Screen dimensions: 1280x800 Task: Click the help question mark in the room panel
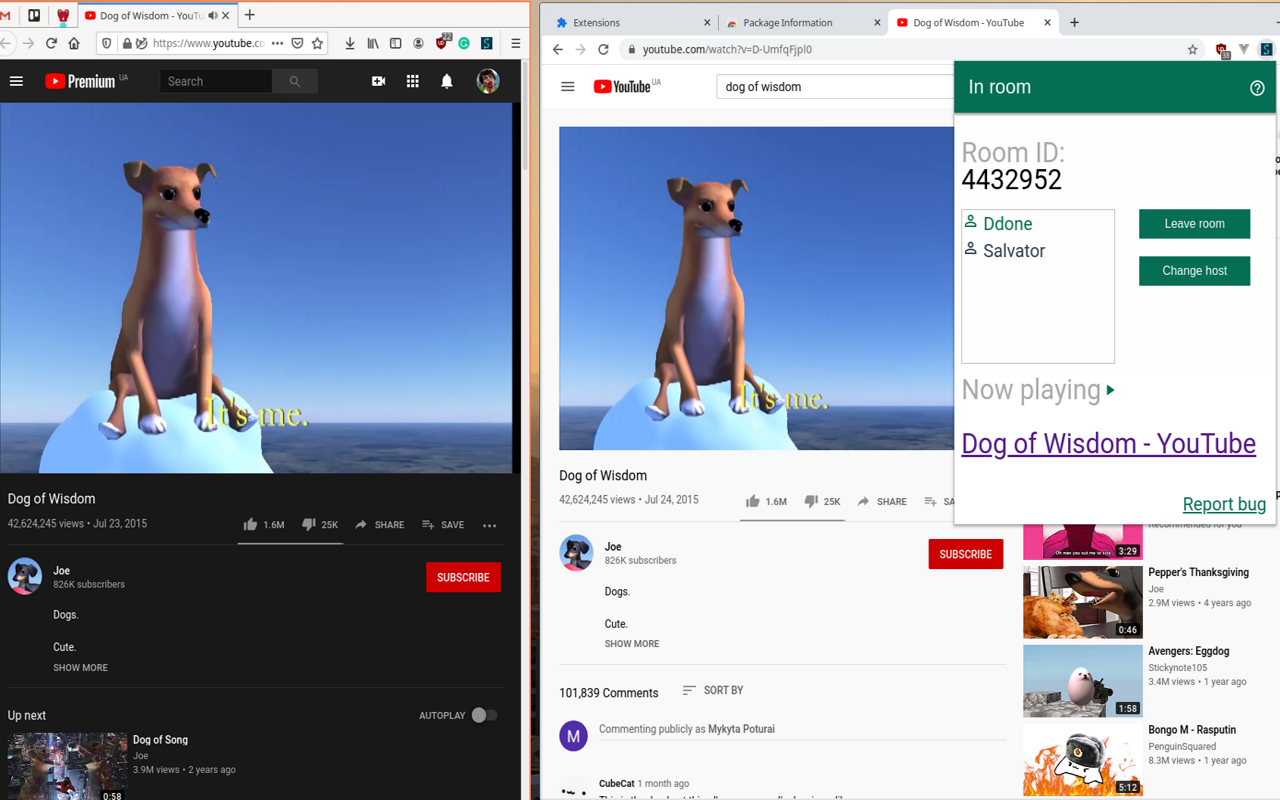(1257, 87)
